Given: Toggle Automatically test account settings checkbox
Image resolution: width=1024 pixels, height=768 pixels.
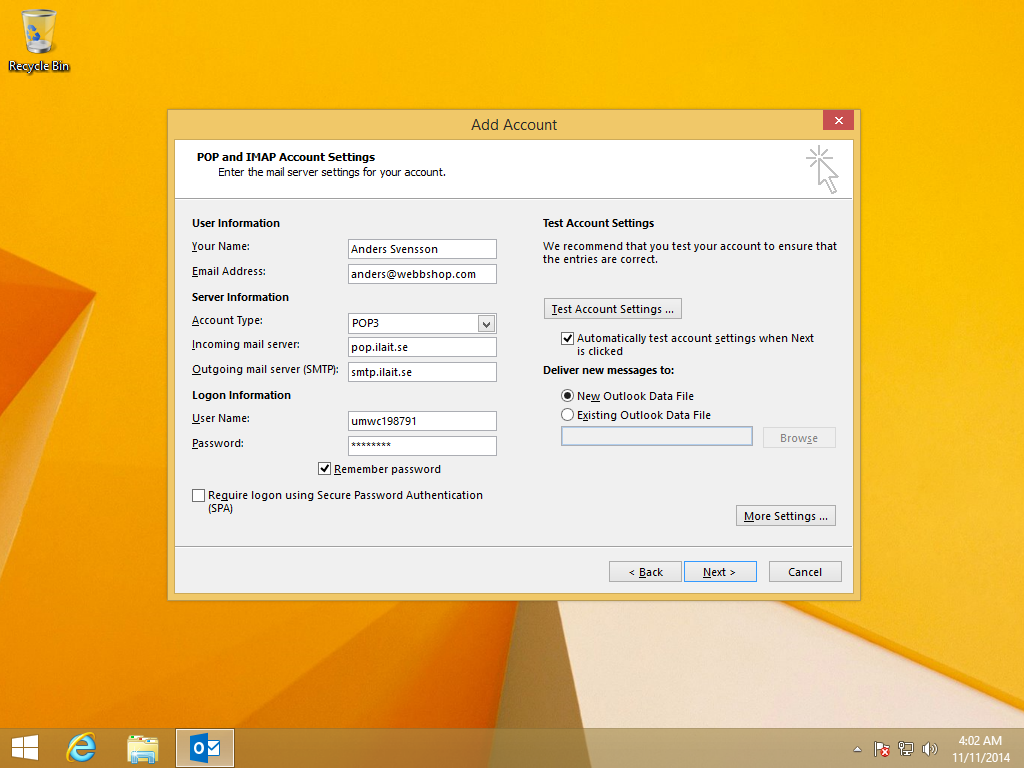Looking at the screenshot, I should (x=568, y=339).
